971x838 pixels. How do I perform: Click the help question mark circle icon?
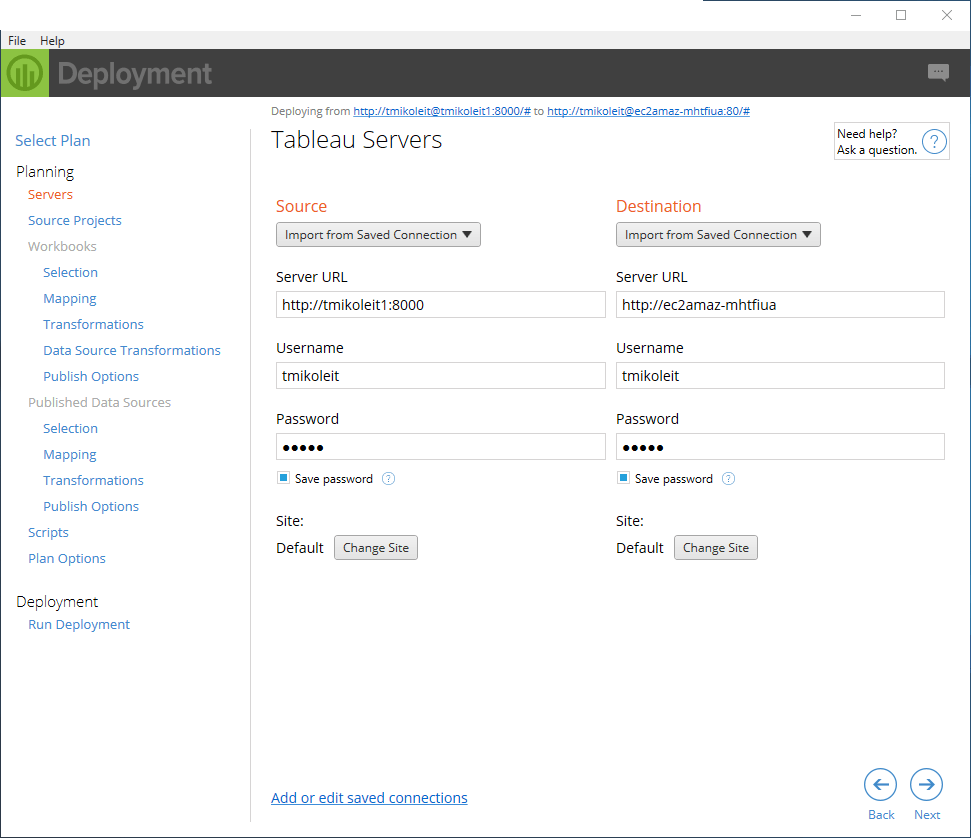934,142
